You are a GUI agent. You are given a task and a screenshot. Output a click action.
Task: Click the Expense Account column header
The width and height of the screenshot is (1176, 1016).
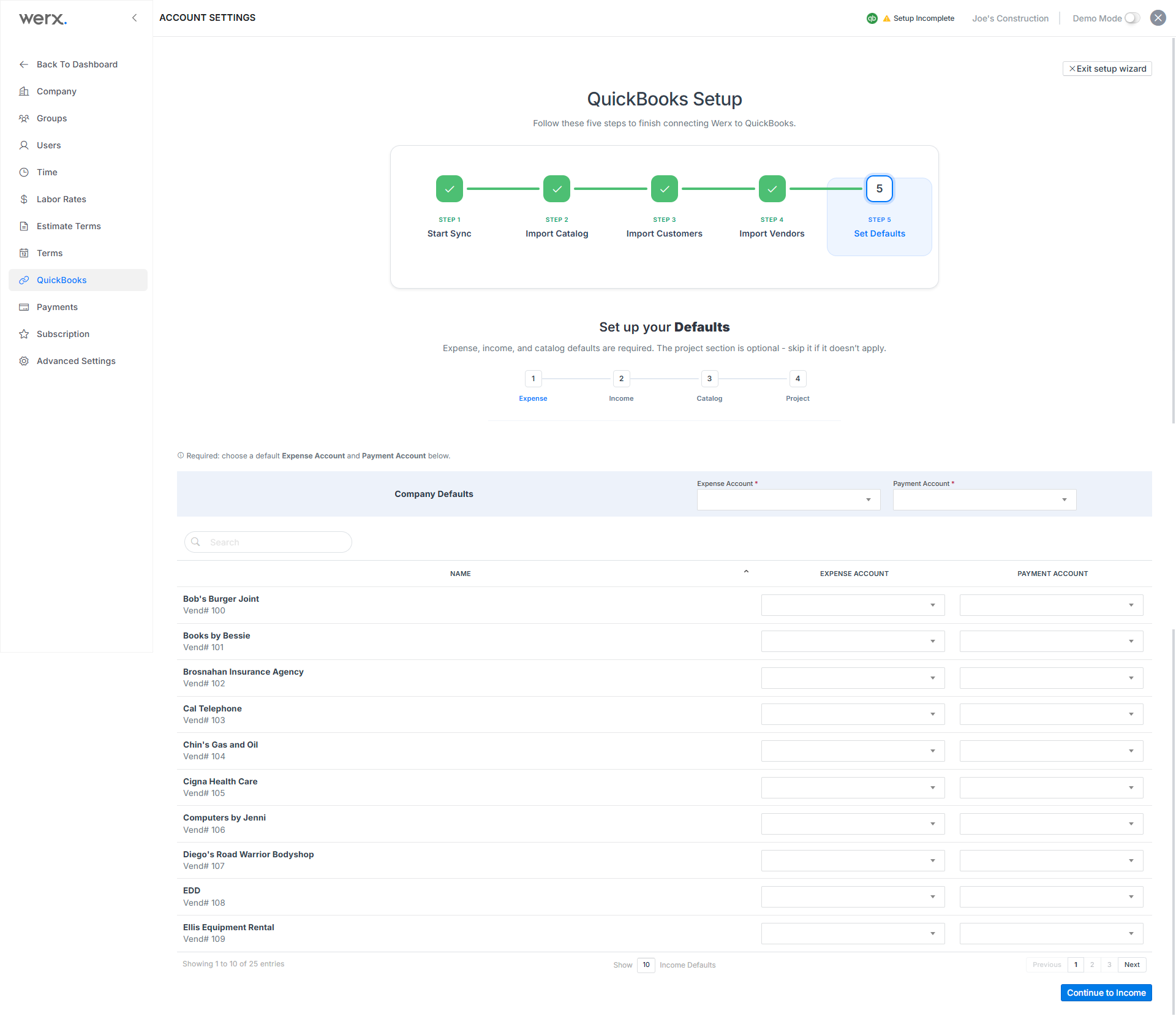pos(854,574)
